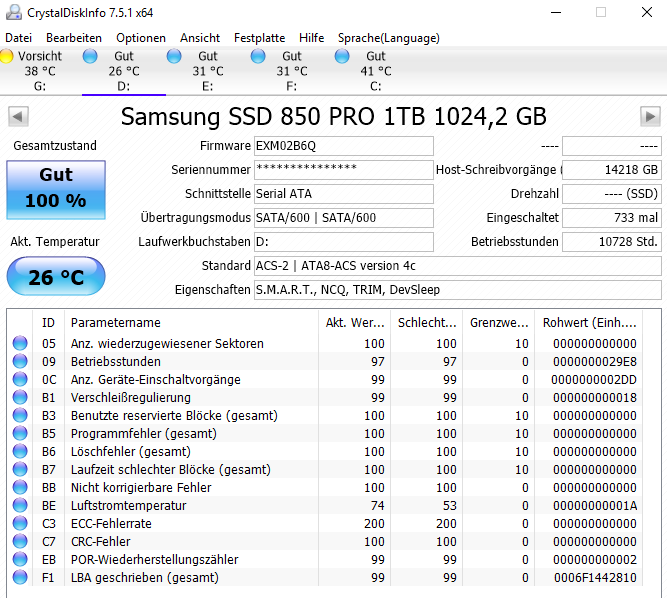
Task: Click the Akt. Wer... column header
Action: coord(355,323)
